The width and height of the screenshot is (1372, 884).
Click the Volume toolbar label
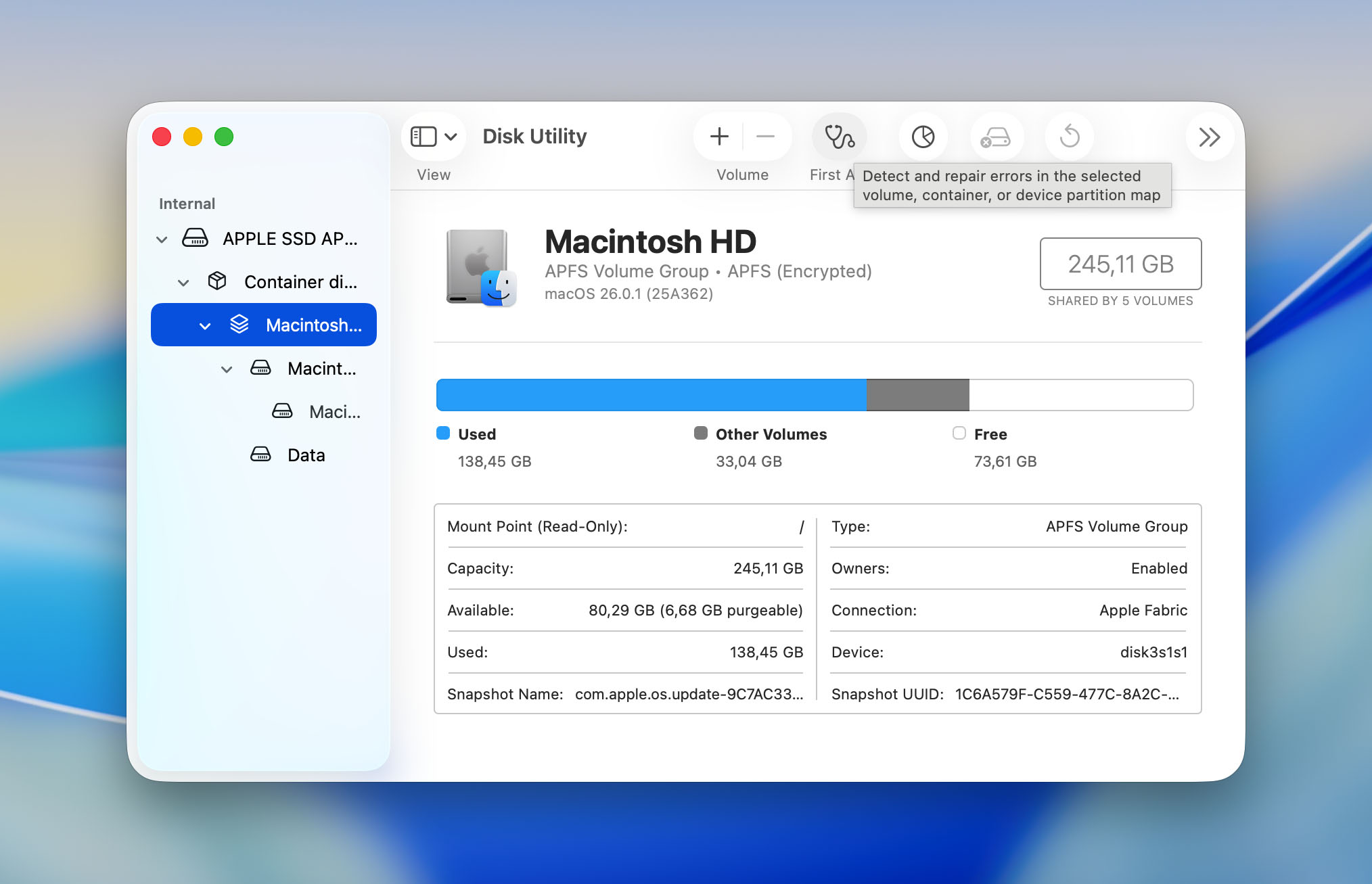pyautogui.click(x=742, y=175)
